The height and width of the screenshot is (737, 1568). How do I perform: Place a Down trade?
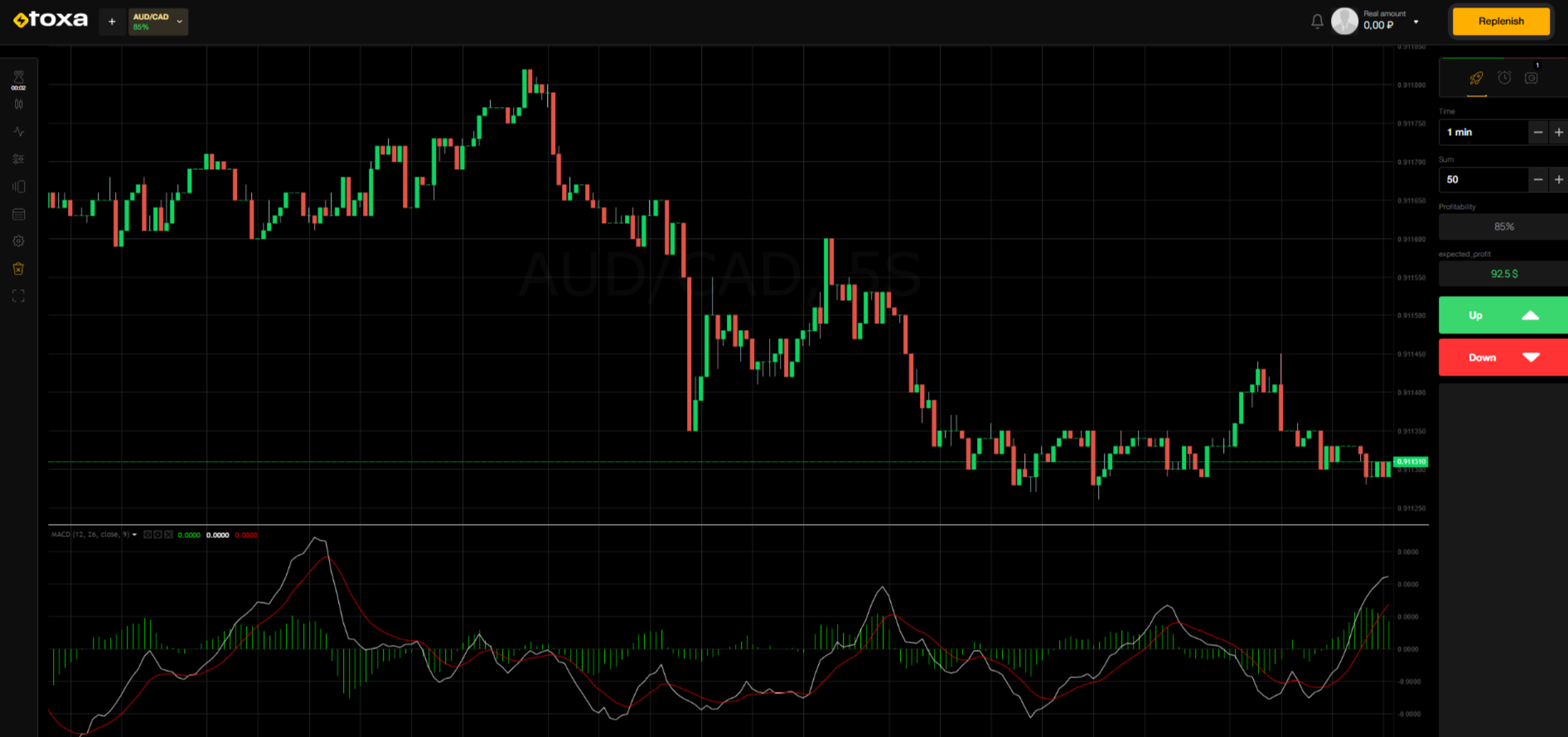coord(1503,357)
